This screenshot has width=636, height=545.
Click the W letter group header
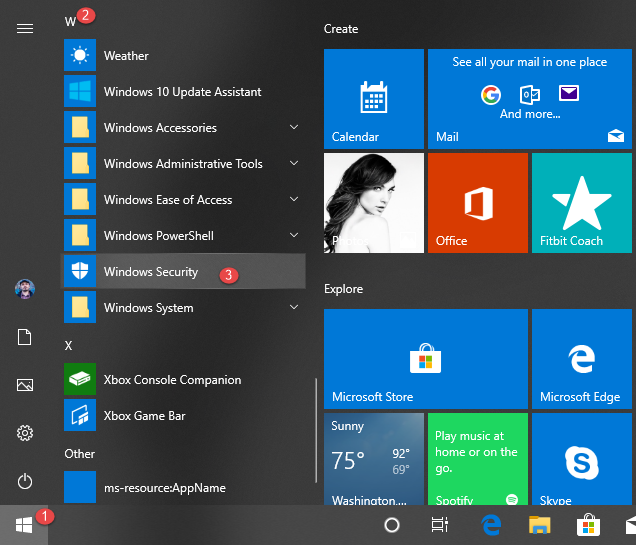71,21
